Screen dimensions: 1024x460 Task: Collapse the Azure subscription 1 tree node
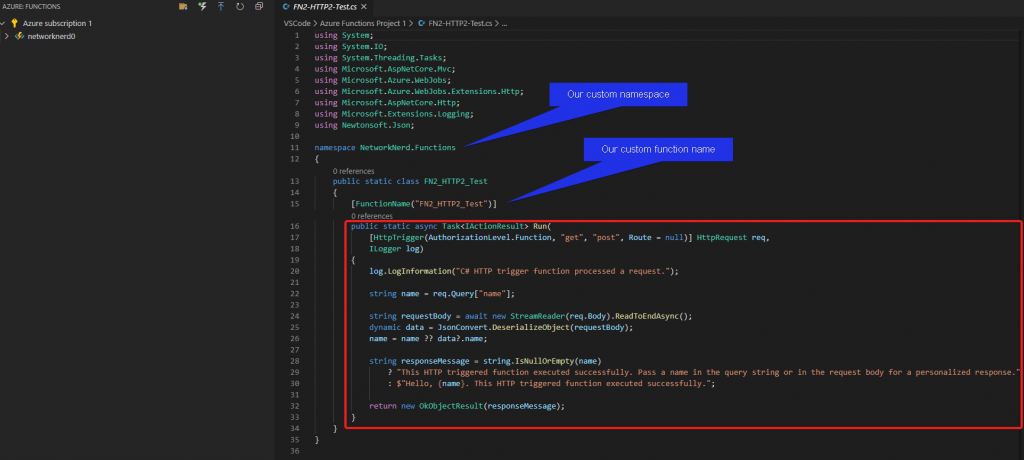(3, 23)
